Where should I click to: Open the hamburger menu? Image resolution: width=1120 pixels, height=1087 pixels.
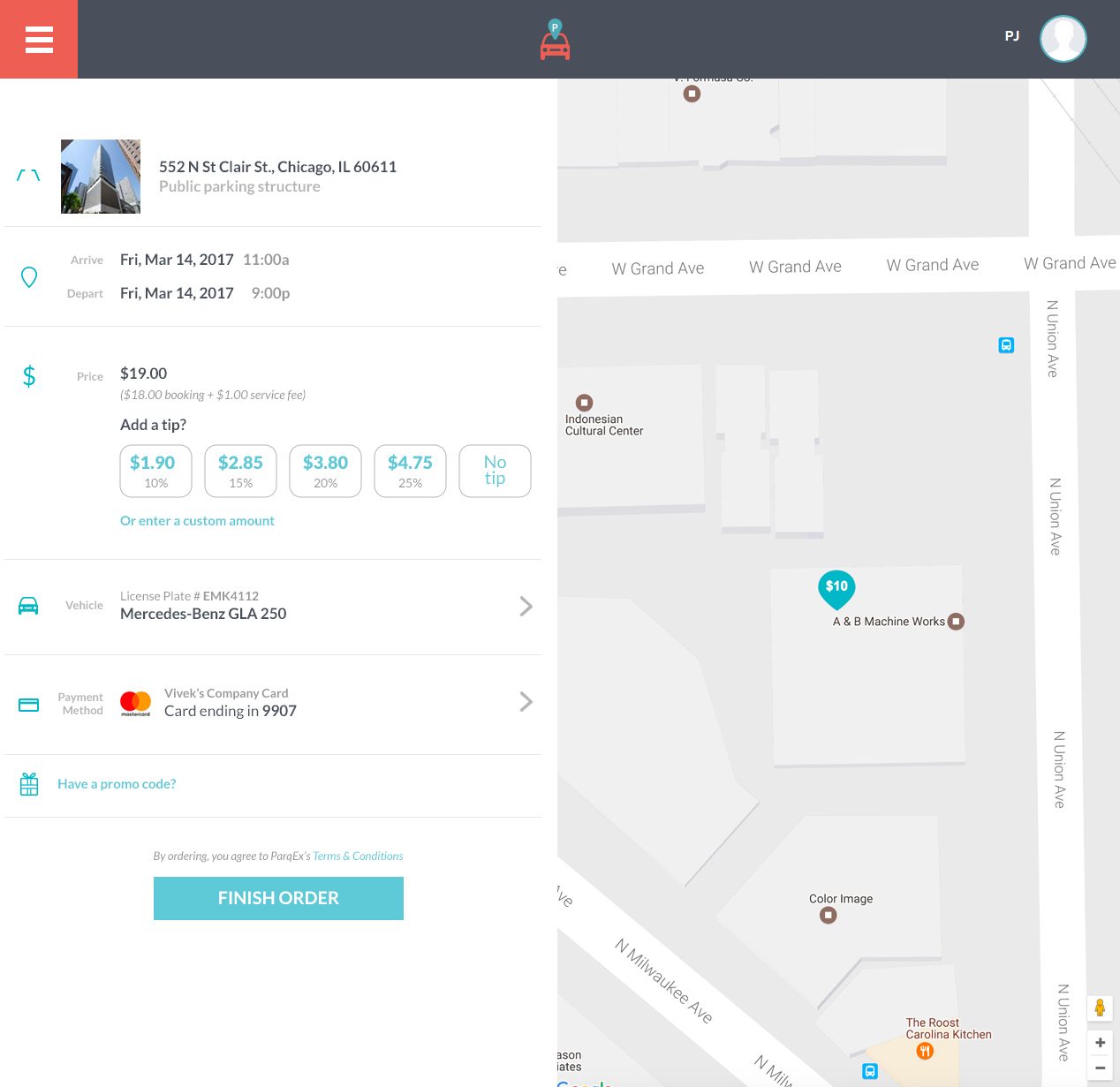39,40
